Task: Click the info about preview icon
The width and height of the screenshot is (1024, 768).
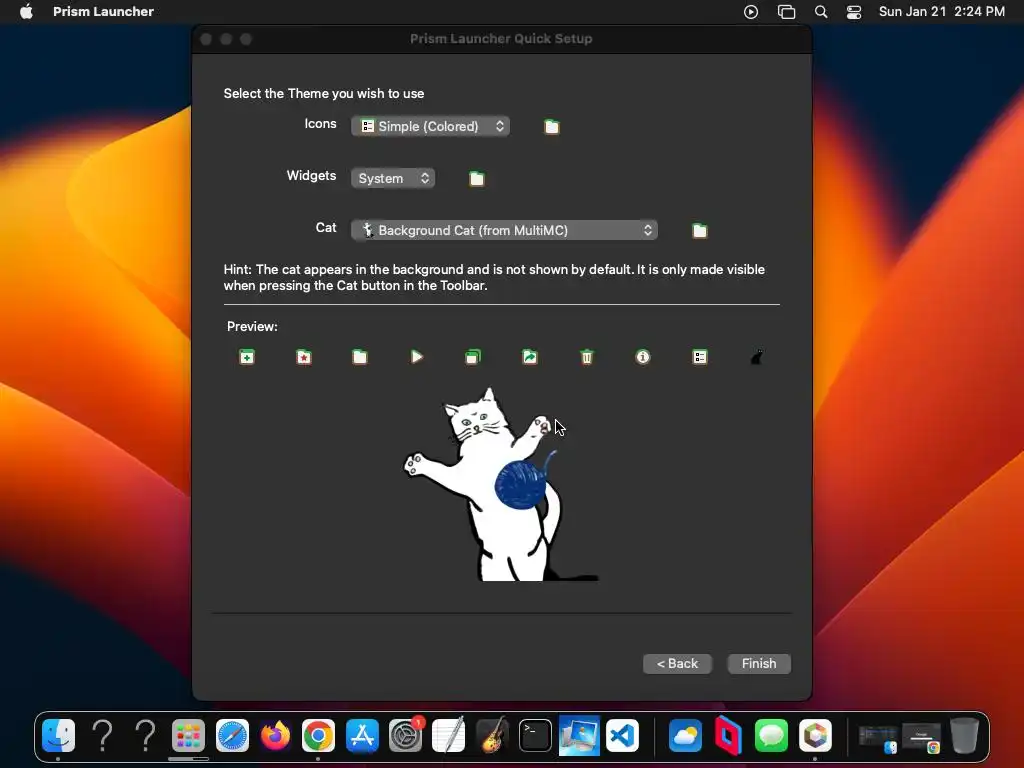Action: tap(643, 357)
